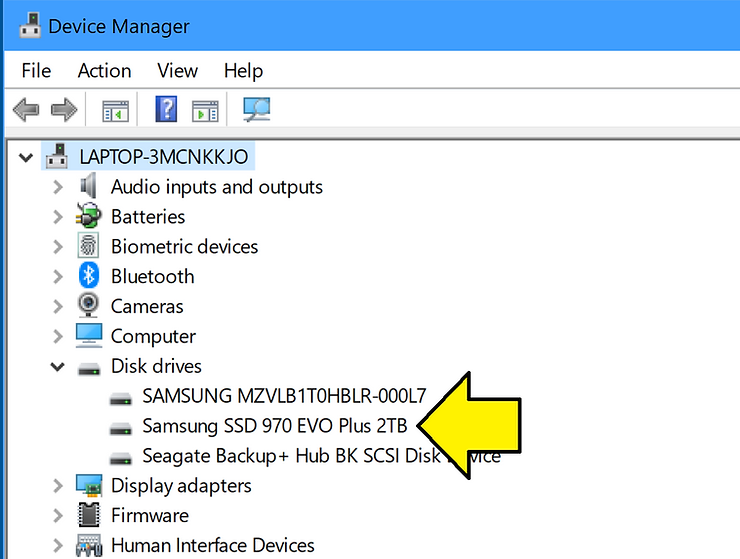740x559 pixels.
Task: Click the Disk drives category icon
Action: pyautogui.click(x=89, y=369)
